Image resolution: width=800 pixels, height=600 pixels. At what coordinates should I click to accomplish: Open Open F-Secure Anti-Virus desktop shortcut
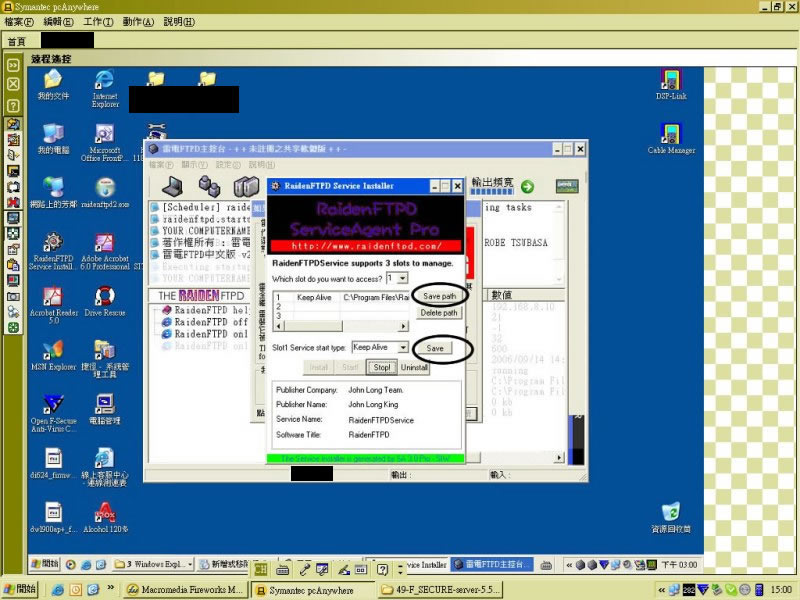(x=53, y=413)
